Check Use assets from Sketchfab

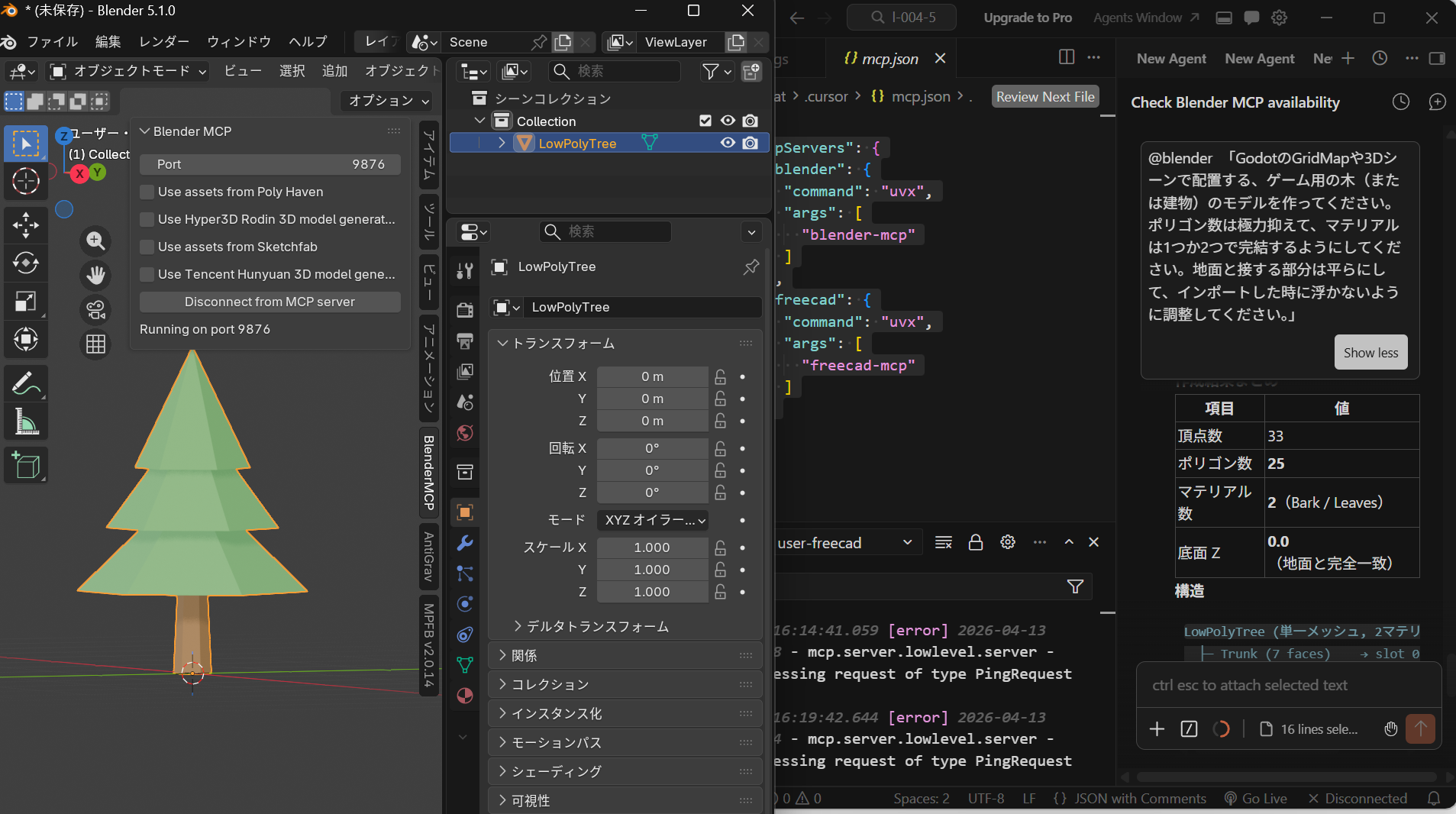pos(147,247)
